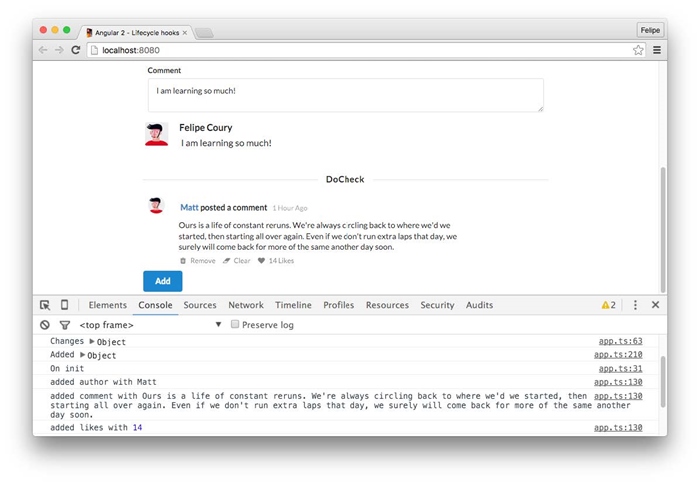The width and height of the screenshot is (700, 483).
Task: Click the eraser icon beside Clear
Action: 226,261
